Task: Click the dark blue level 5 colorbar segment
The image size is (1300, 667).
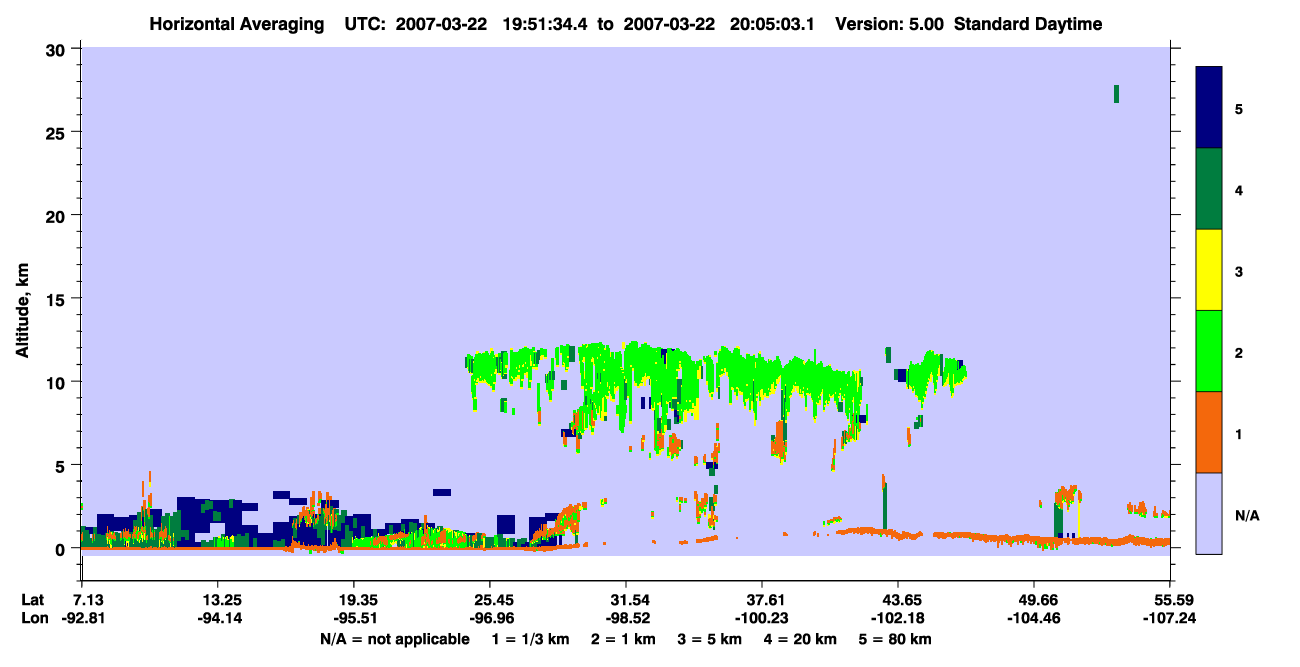Action: point(1209,108)
